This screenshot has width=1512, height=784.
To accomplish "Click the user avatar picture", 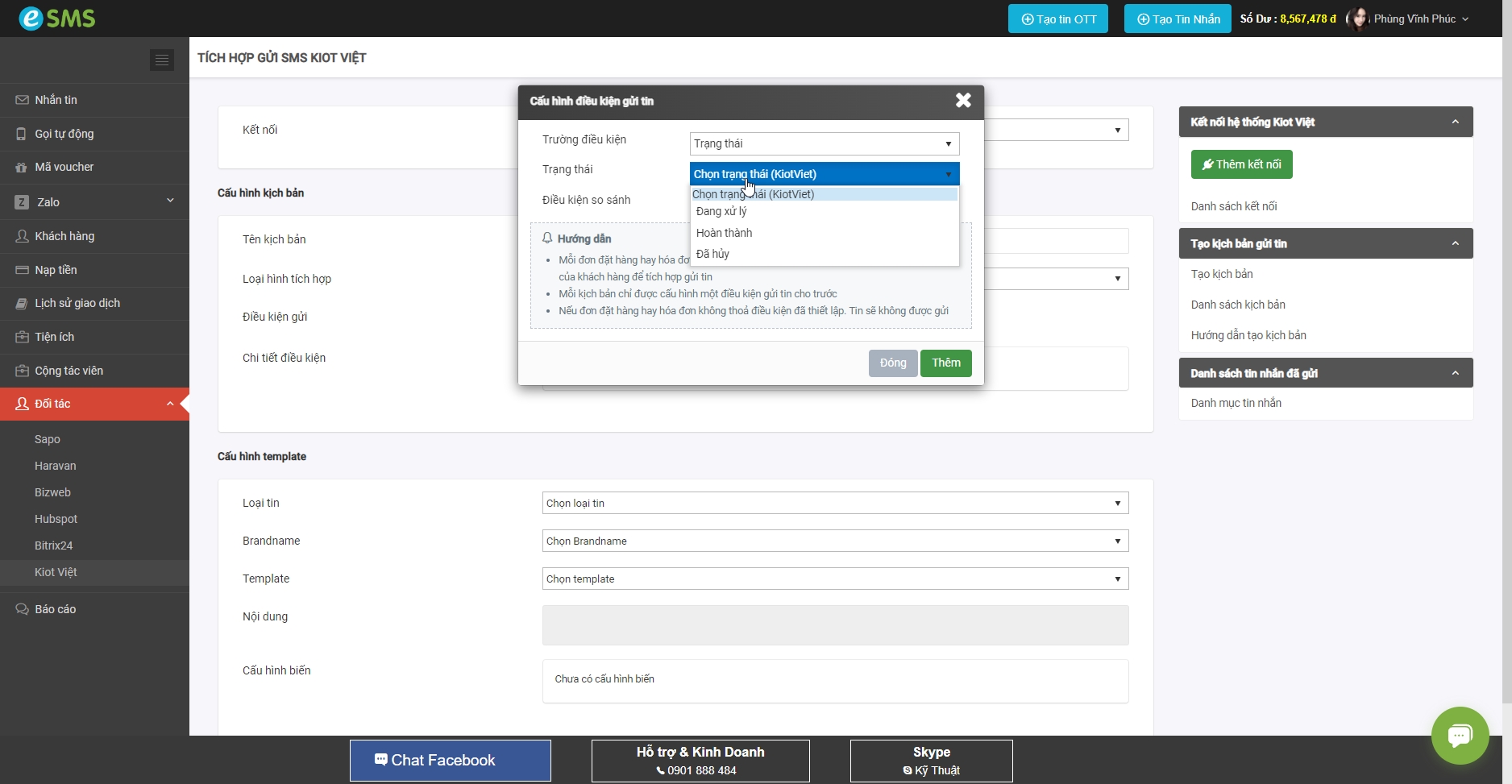I will 1358,19.
